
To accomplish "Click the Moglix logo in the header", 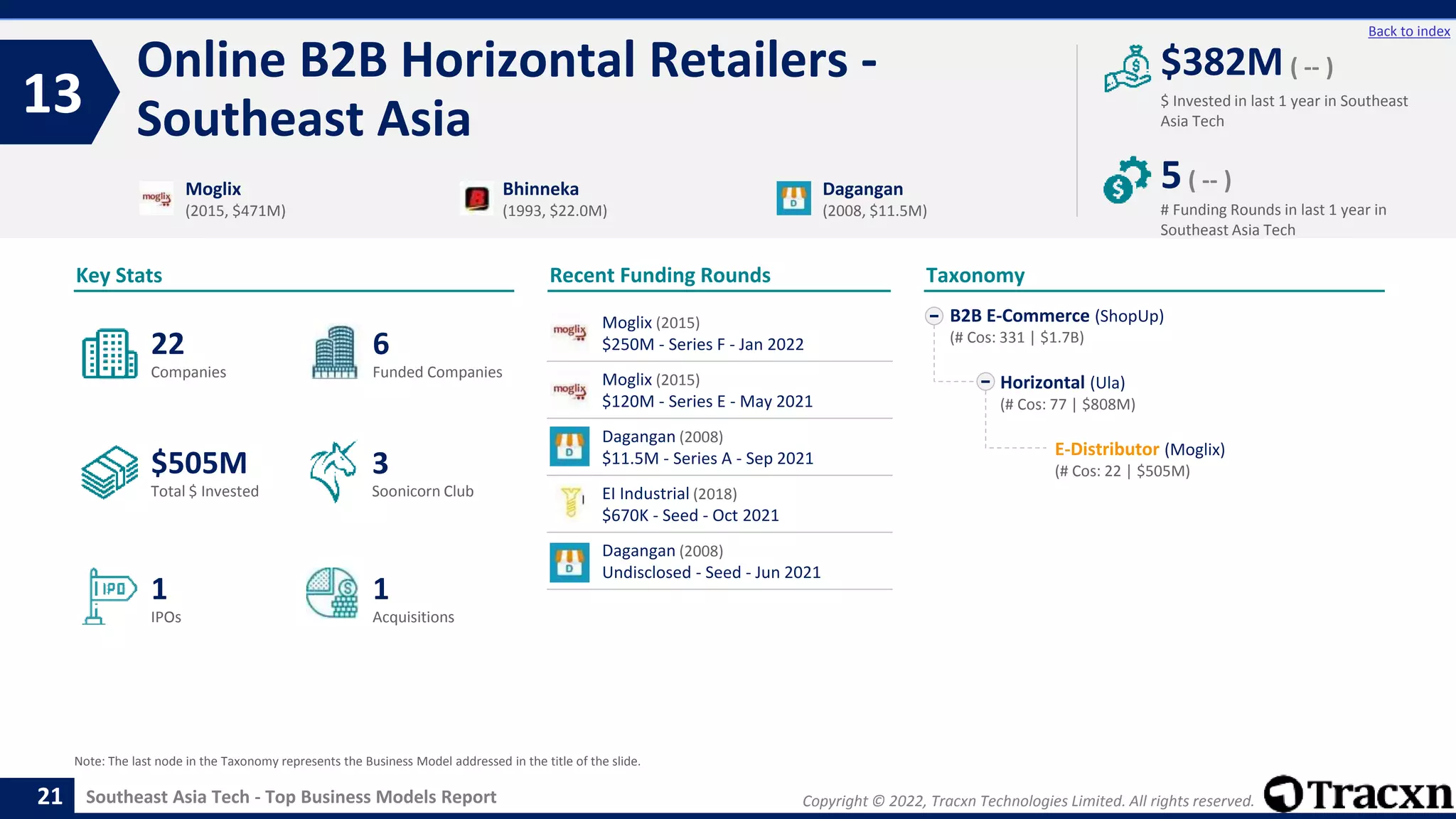I will [x=156, y=198].
